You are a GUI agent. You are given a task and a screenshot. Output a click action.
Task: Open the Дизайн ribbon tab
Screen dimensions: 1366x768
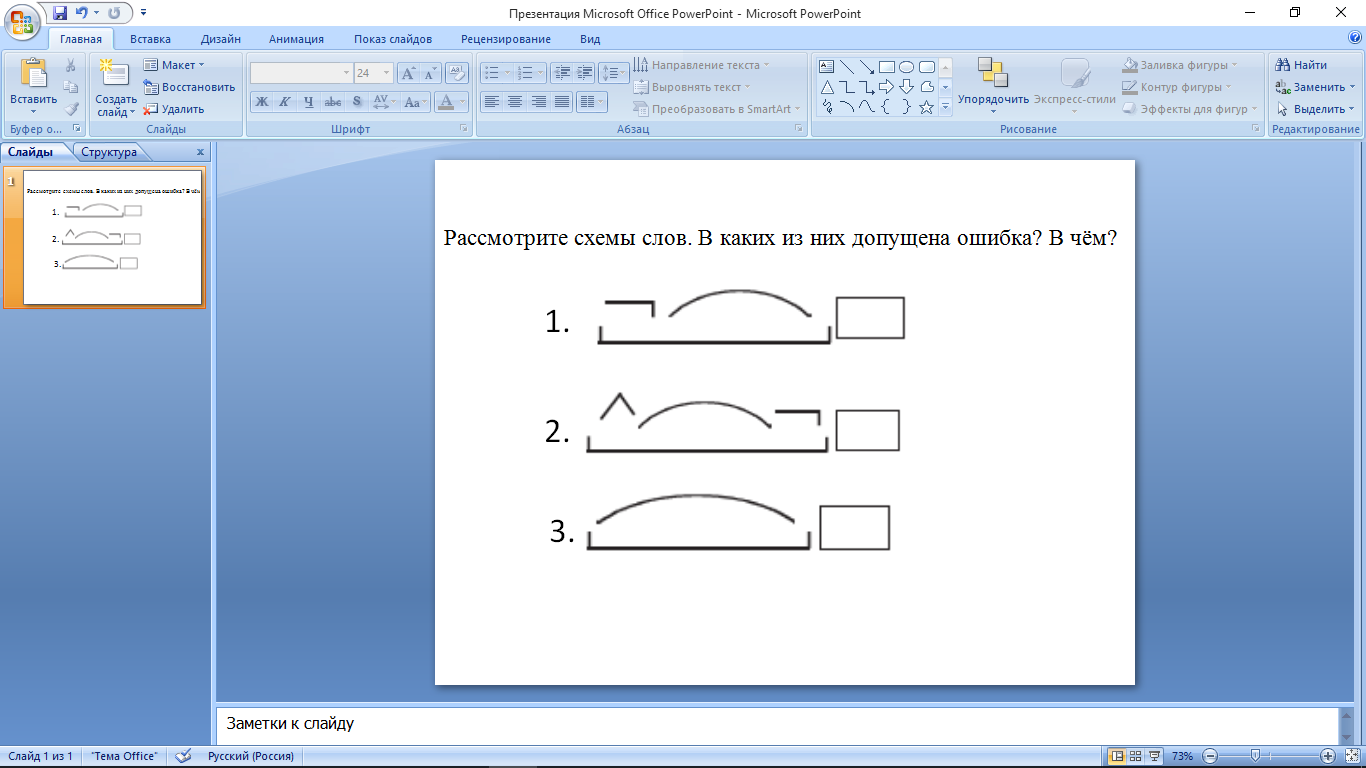pos(220,39)
